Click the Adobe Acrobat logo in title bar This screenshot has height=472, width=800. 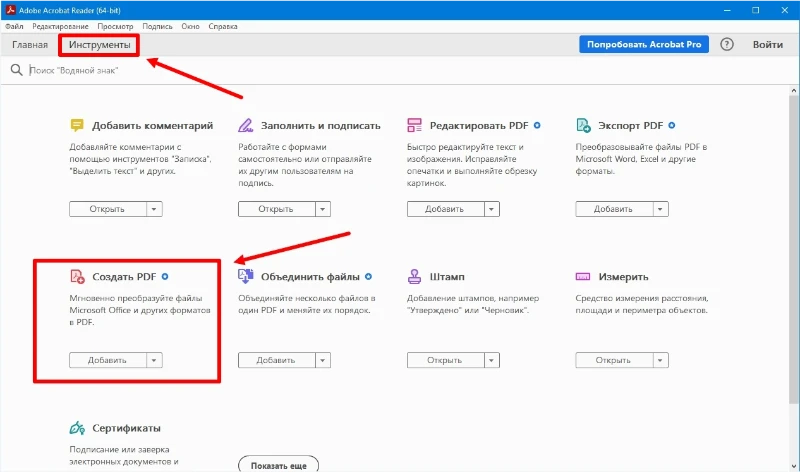pyautogui.click(x=10, y=10)
